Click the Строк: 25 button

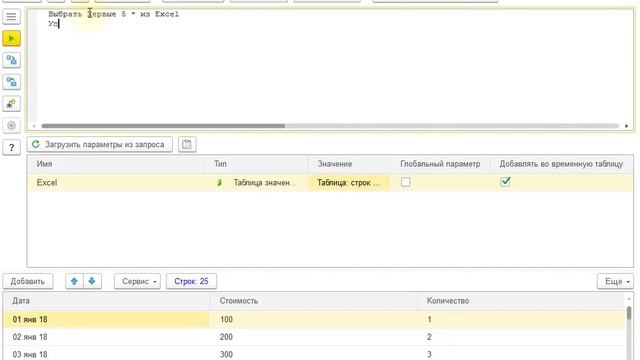[x=191, y=281]
